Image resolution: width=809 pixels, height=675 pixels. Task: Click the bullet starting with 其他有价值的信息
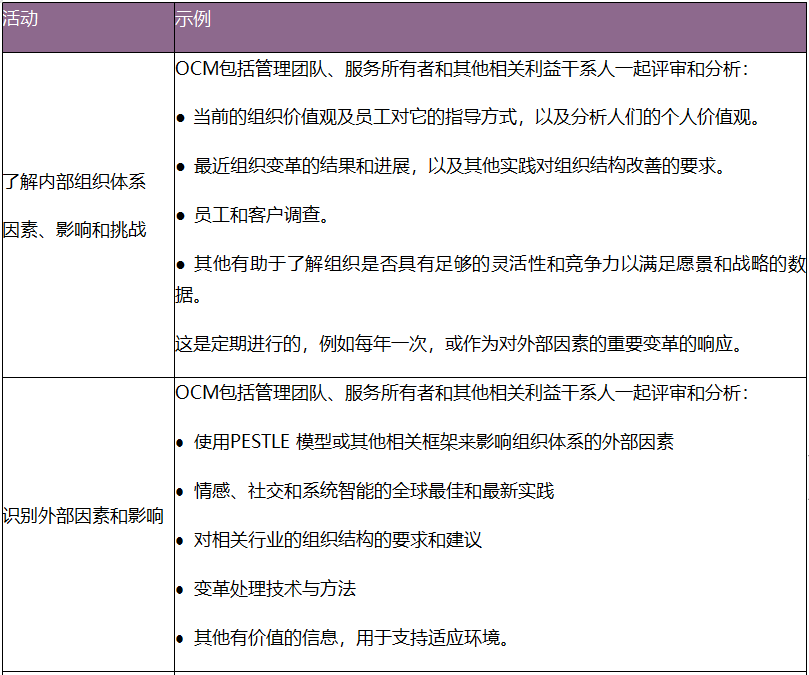click(351, 638)
